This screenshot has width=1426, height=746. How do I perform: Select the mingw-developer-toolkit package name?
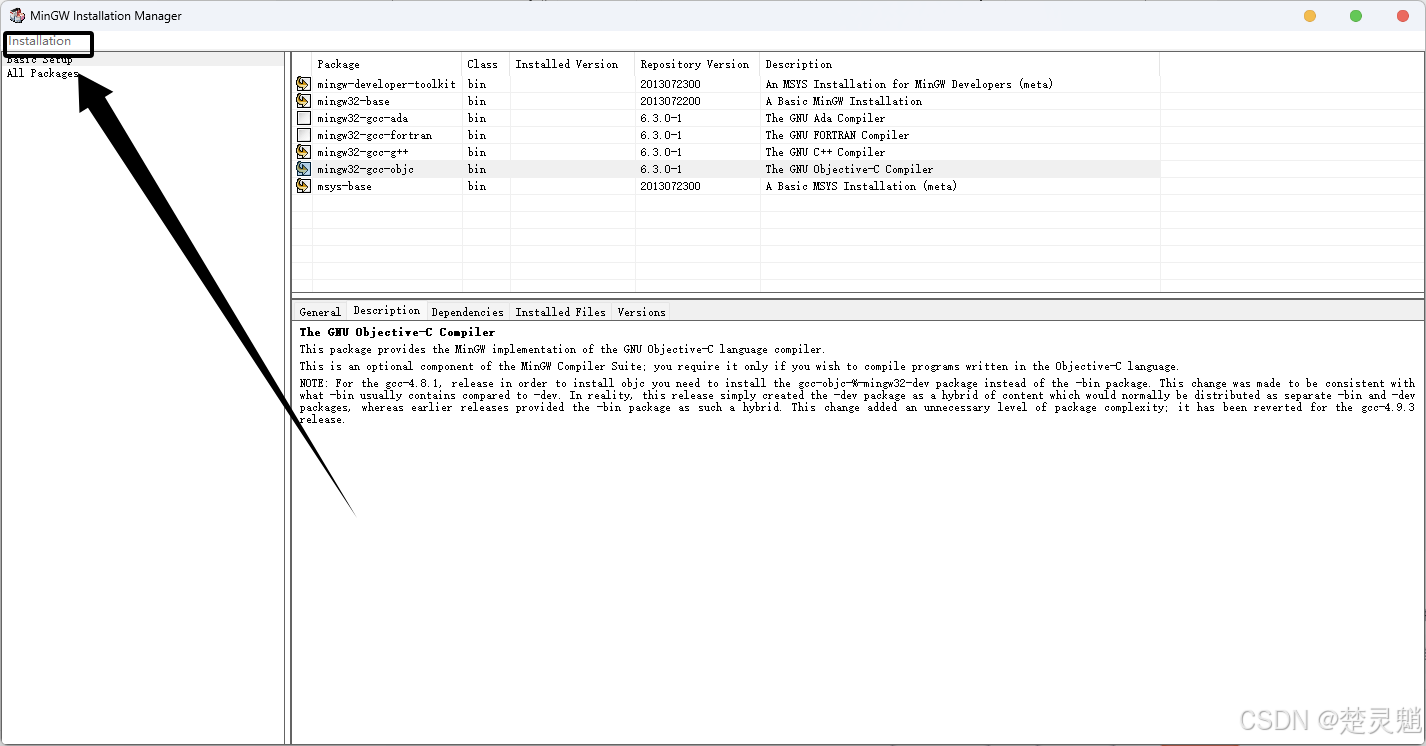(386, 84)
